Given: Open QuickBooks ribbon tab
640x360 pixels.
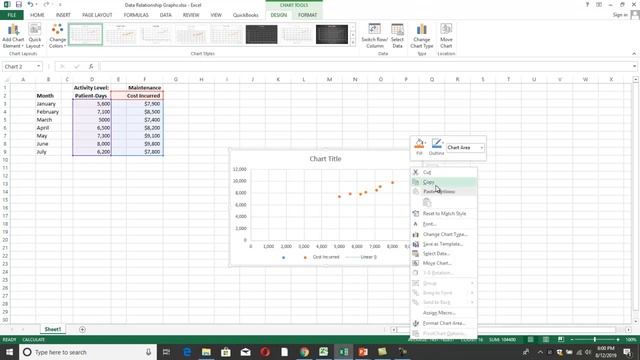Looking at the screenshot, I should click(245, 15).
